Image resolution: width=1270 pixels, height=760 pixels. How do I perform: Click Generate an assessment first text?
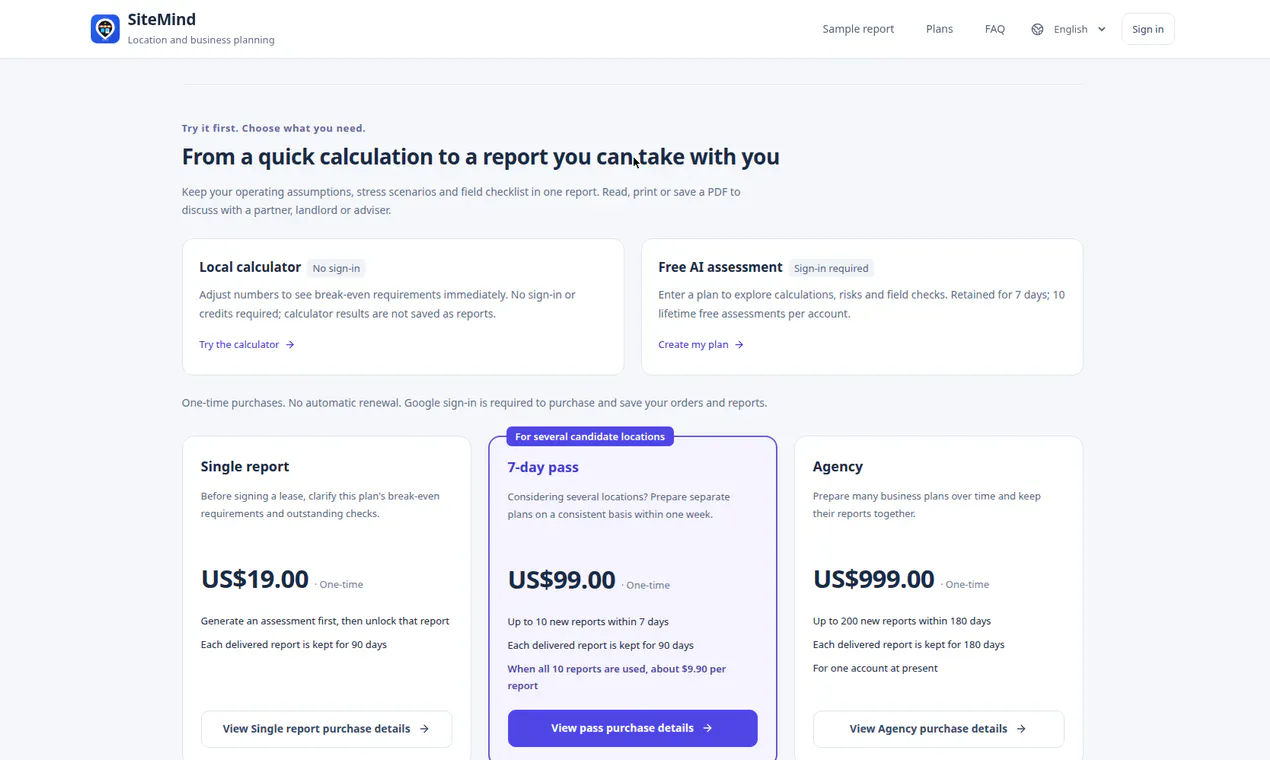click(325, 621)
